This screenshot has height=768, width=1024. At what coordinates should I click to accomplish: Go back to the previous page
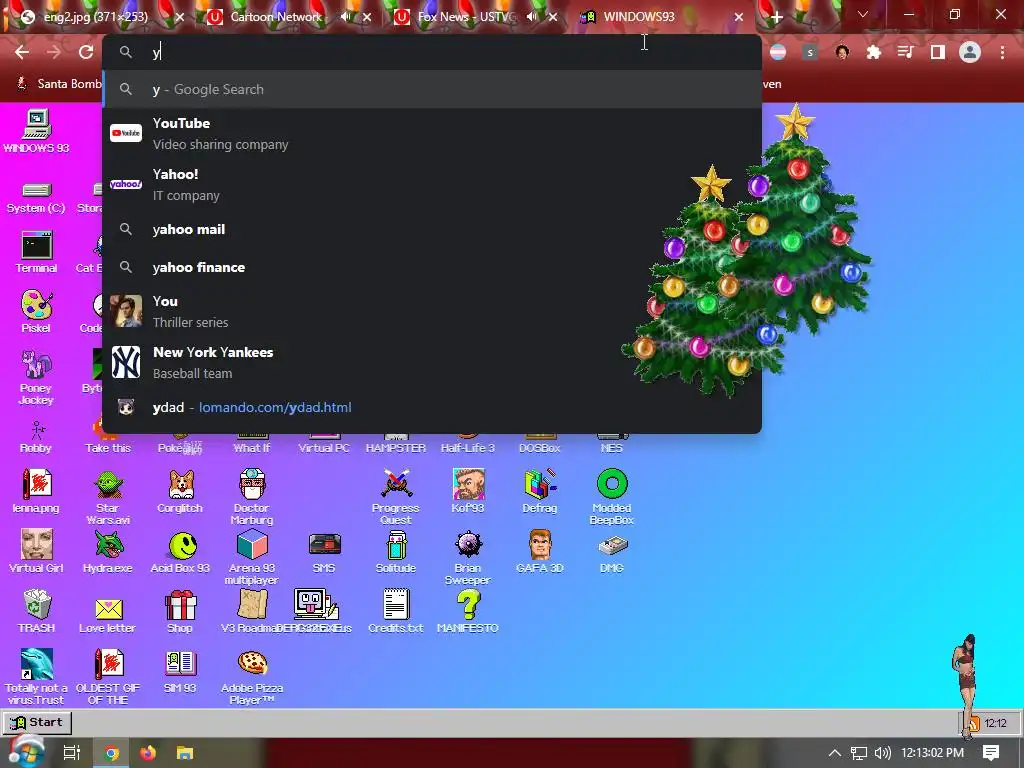22,52
